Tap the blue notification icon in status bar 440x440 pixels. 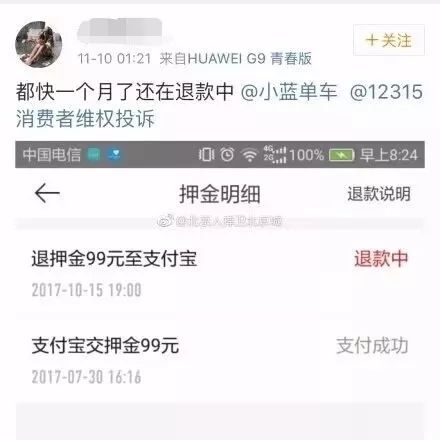[114, 155]
